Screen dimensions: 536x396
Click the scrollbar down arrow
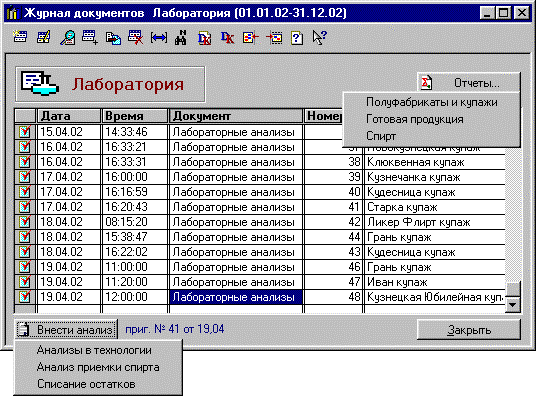point(512,304)
